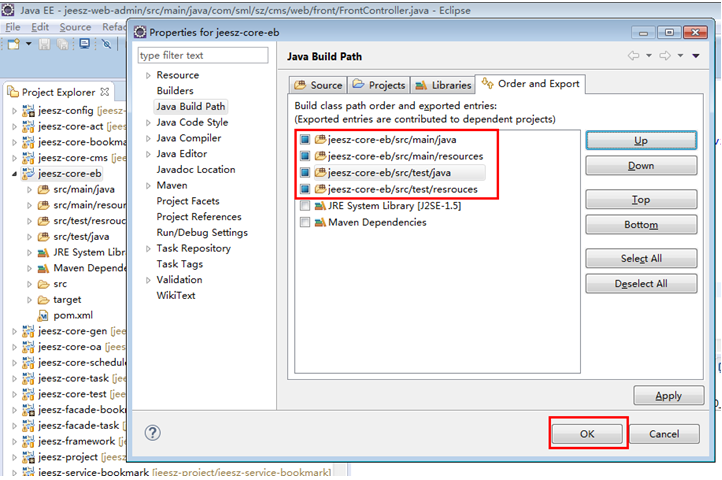Click the forward navigation arrow in Properties dialog

665,56
